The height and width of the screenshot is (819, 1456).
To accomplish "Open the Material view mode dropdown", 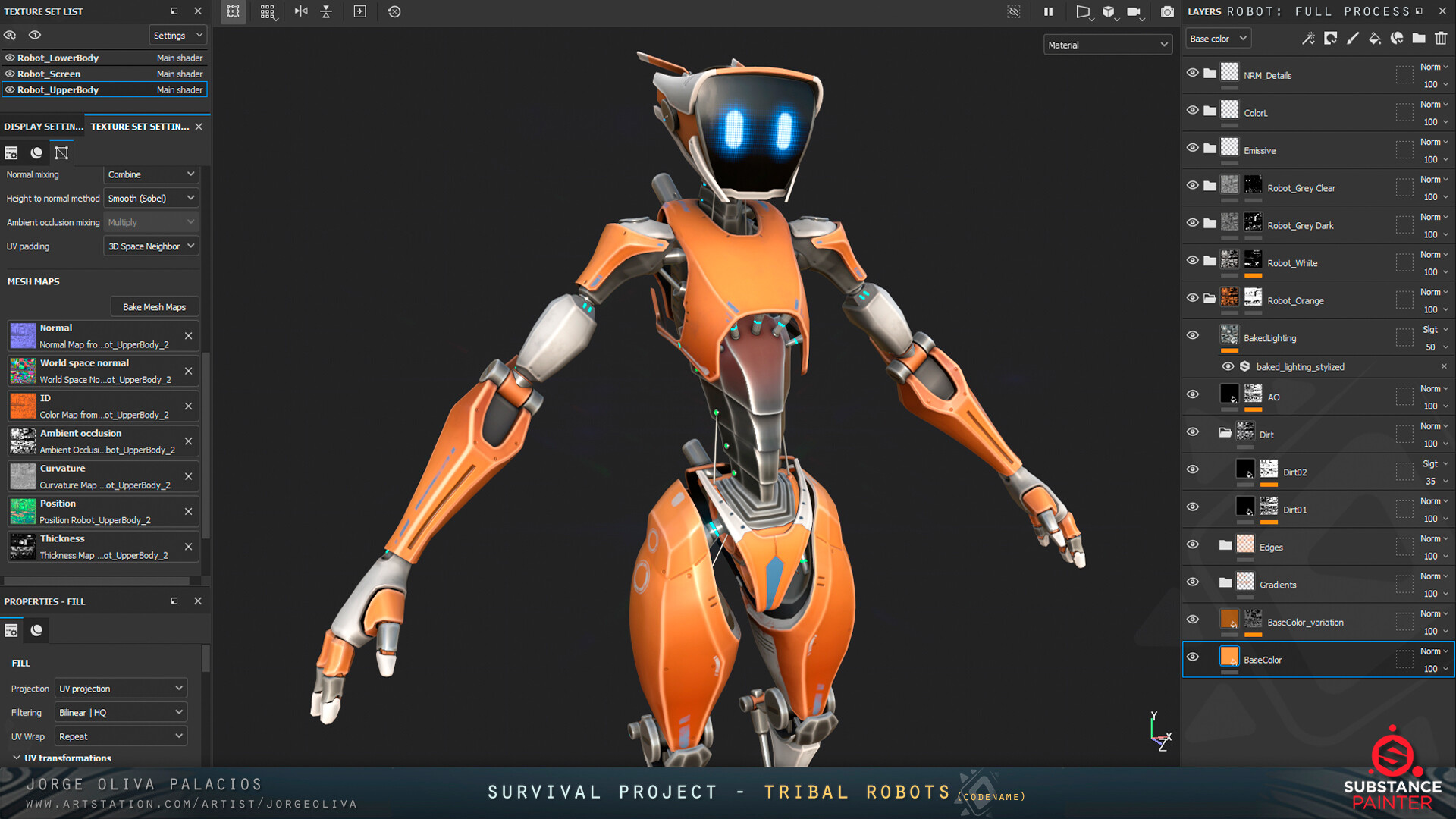I will [x=1107, y=44].
